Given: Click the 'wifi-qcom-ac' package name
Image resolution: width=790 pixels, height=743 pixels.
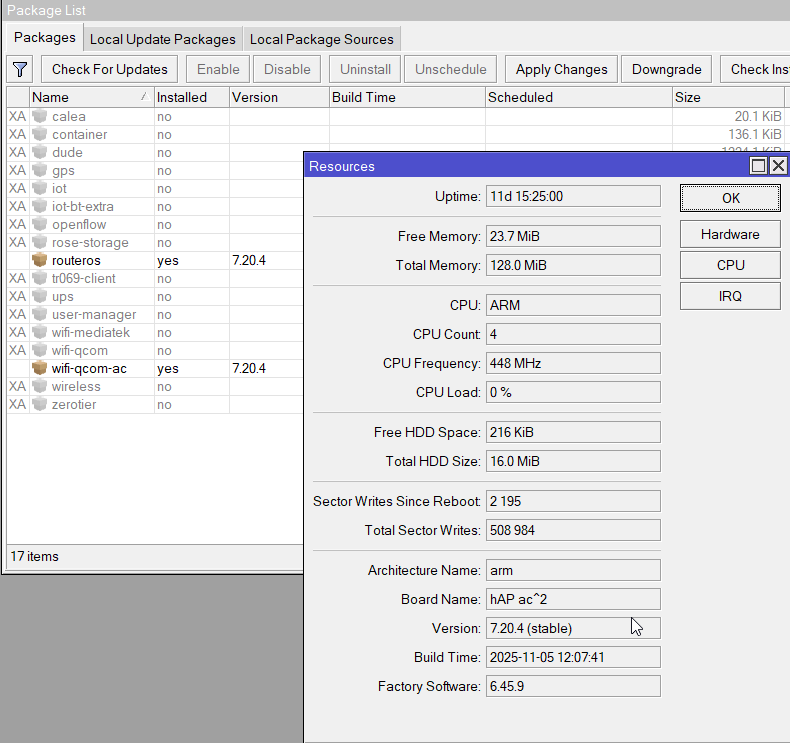Looking at the screenshot, I should click(89, 369).
